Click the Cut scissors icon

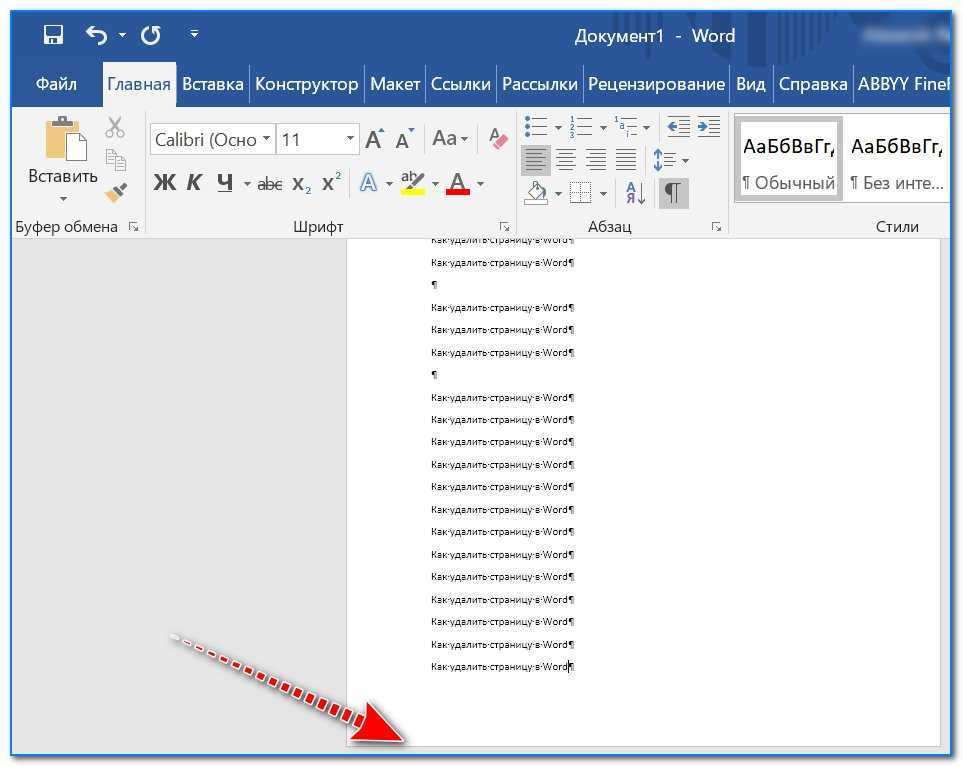point(115,127)
